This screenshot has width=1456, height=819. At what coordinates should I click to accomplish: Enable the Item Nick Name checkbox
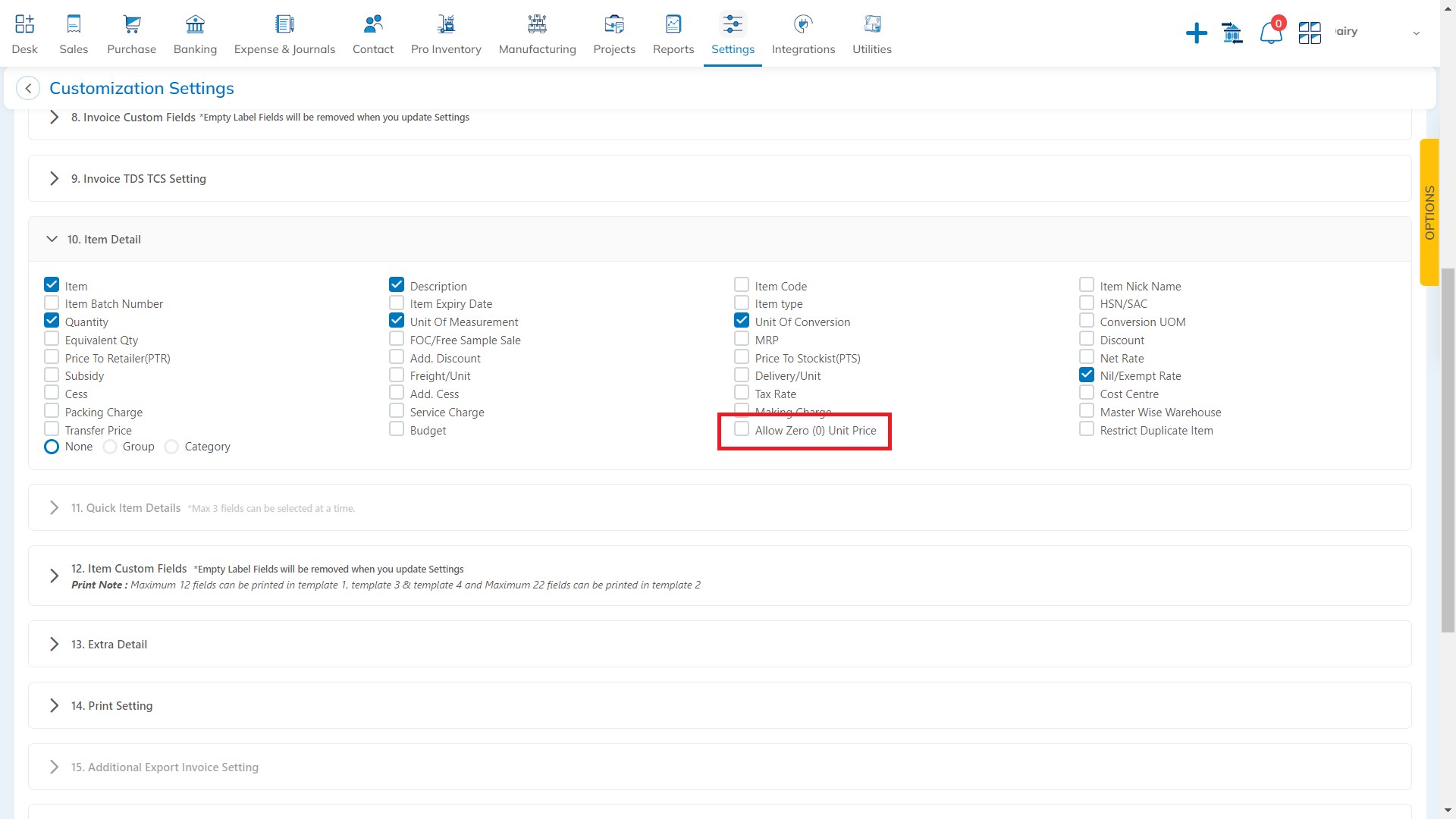tap(1087, 284)
